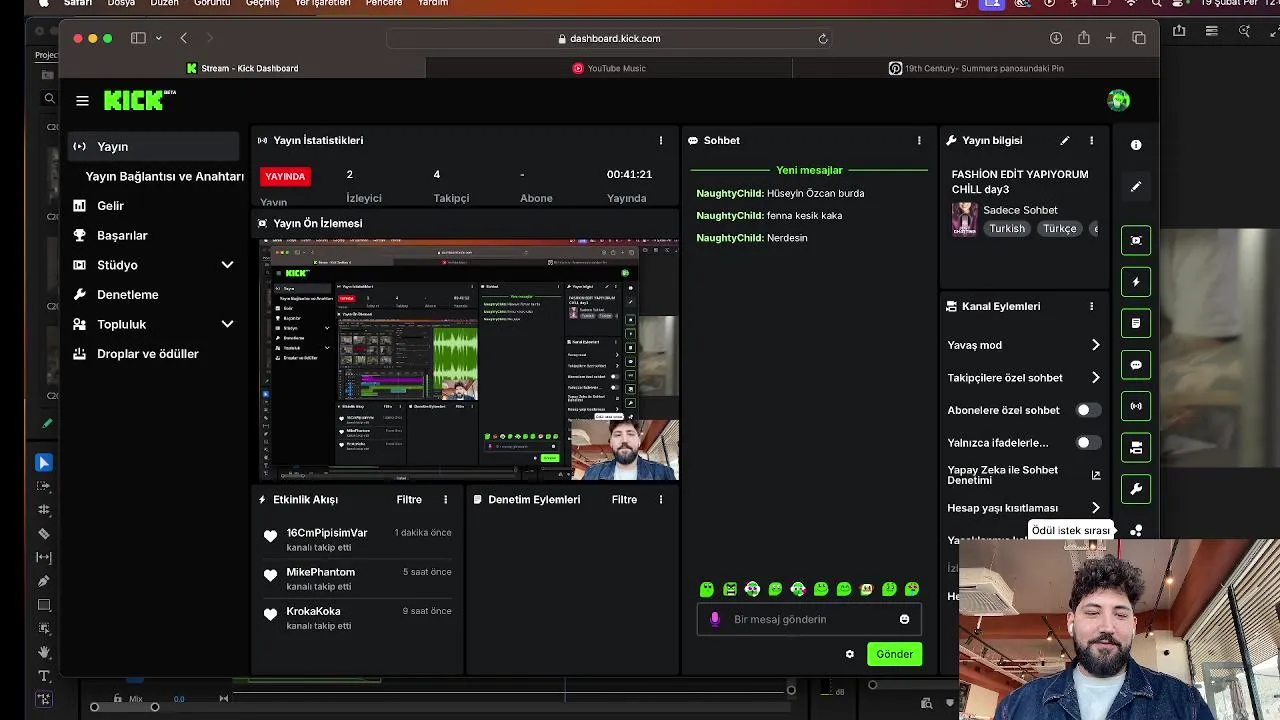Open the Denetim Eylemleri Filtre dropdown
This screenshot has width=1280, height=720.
pyautogui.click(x=624, y=500)
